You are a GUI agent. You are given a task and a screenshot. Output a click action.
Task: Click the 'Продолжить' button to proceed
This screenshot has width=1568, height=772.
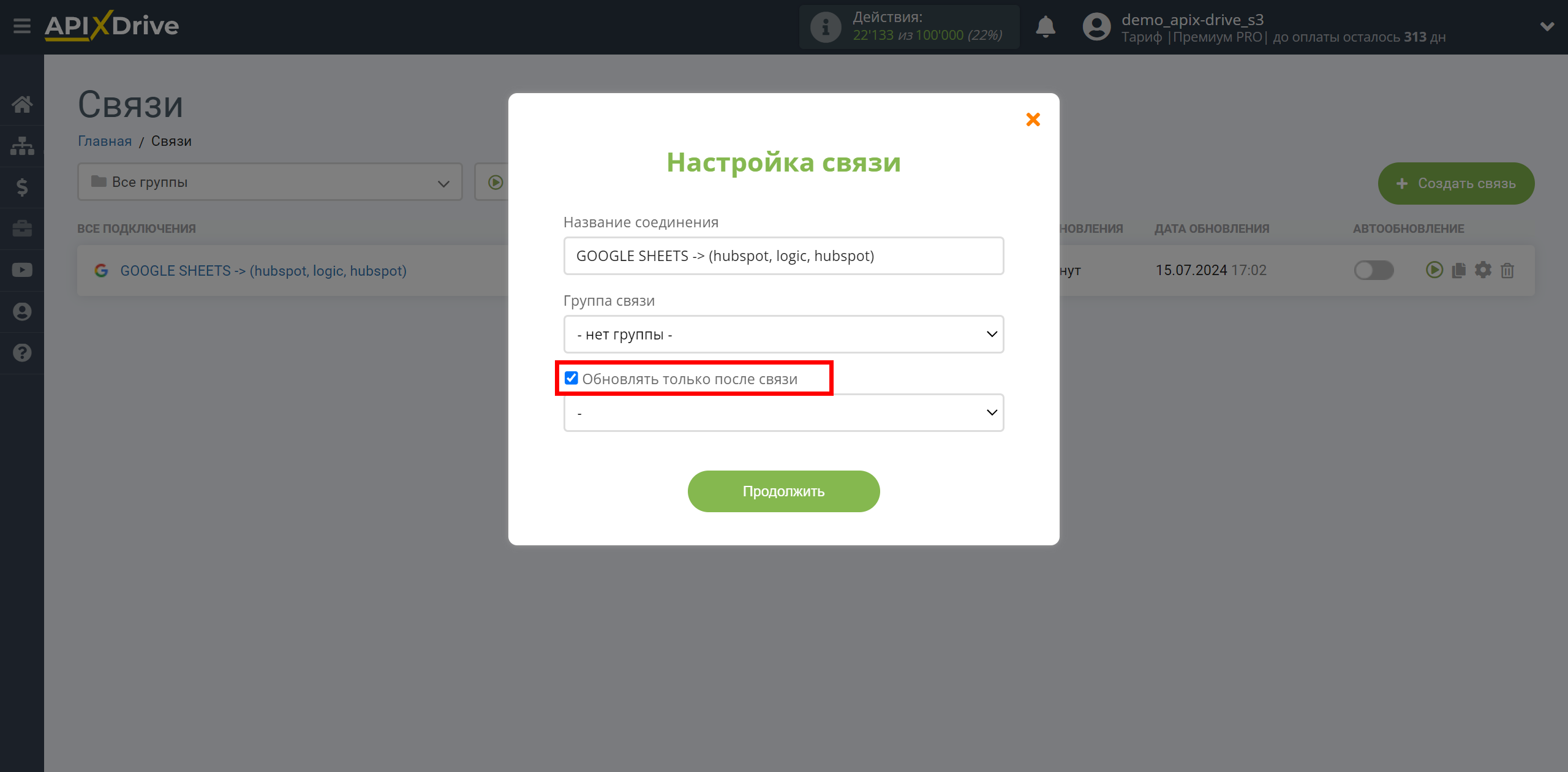pyautogui.click(x=783, y=491)
